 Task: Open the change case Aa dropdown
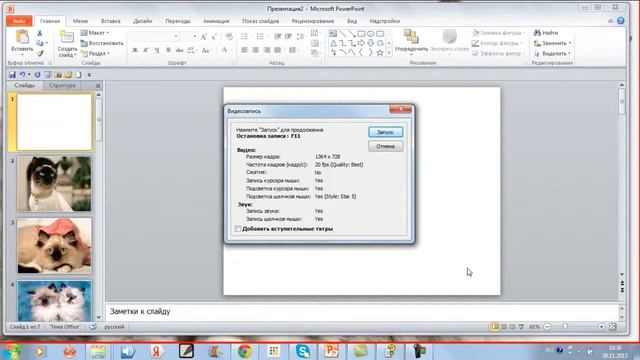coord(206,50)
